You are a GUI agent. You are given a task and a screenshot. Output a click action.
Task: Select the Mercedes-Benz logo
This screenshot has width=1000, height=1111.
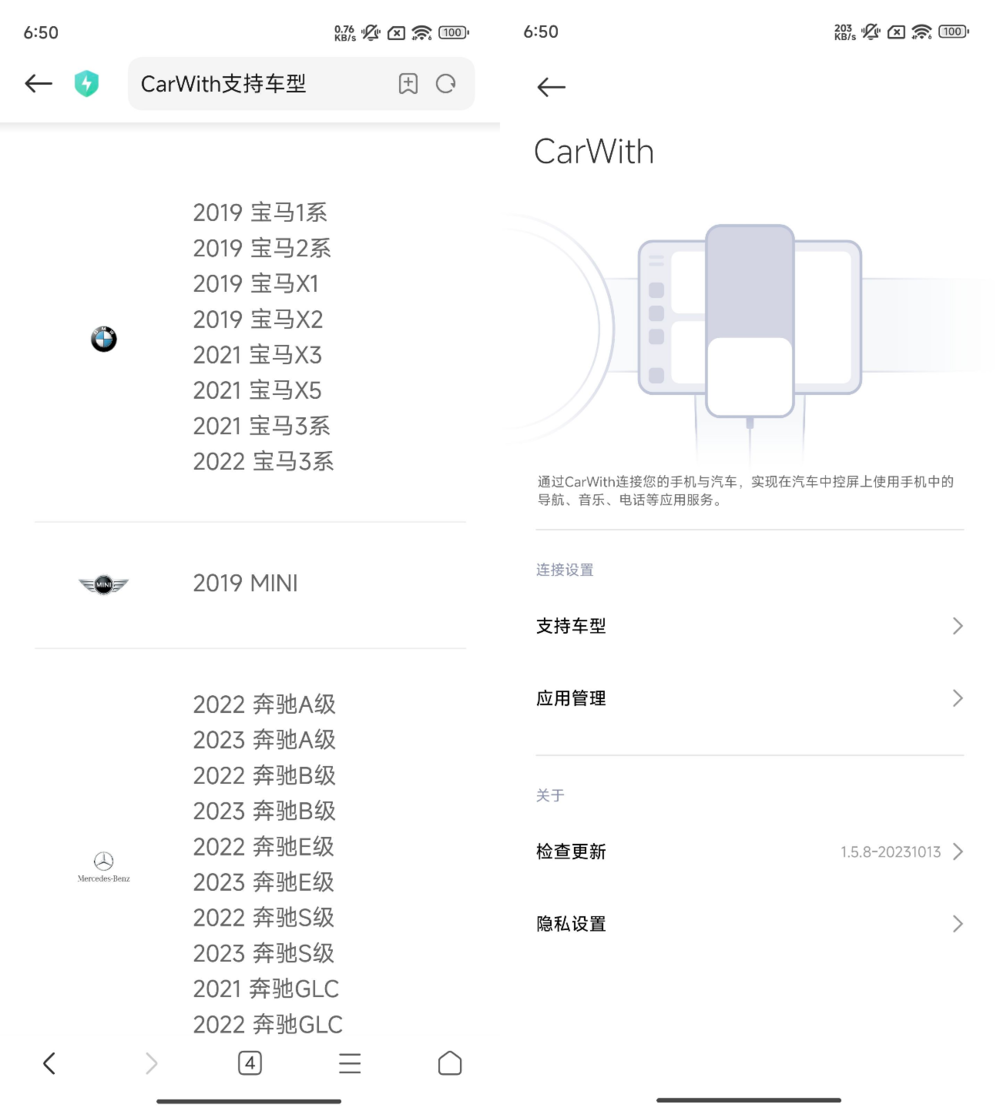104,866
